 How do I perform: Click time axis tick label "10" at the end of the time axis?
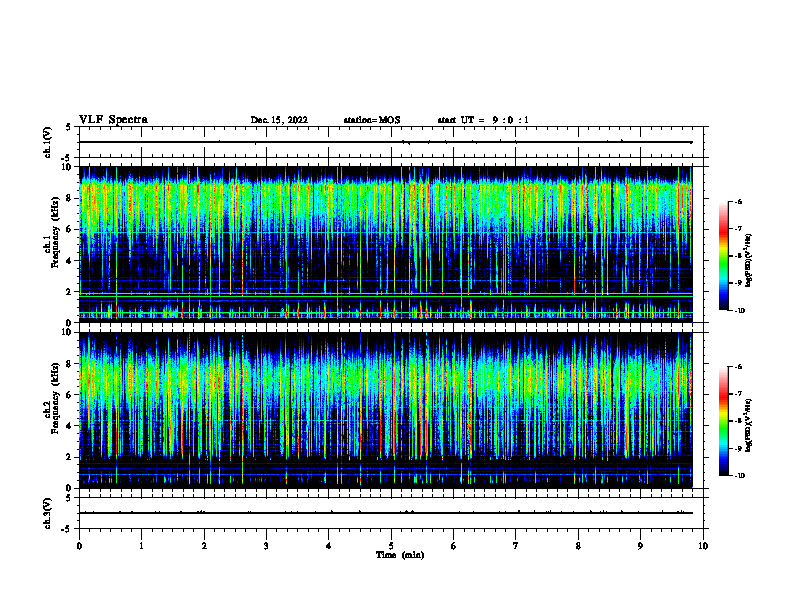click(703, 546)
